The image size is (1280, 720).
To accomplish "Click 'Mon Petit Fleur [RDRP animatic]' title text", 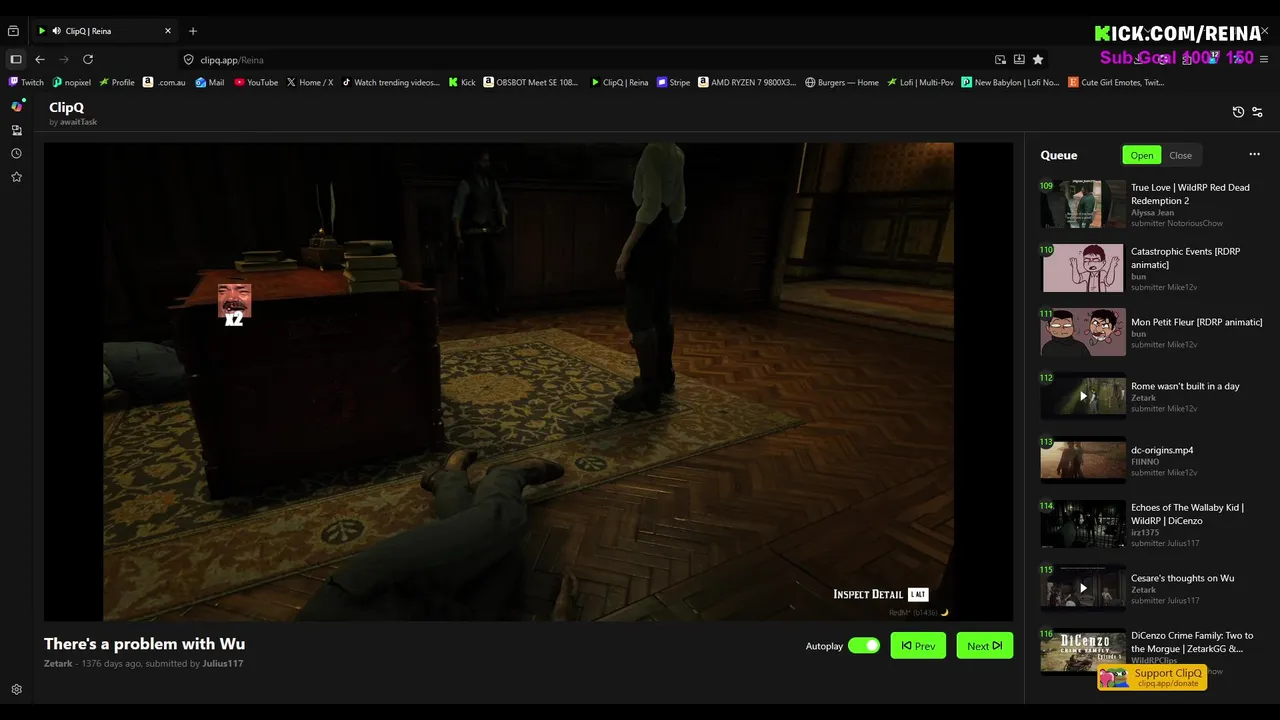I will 1196,322.
